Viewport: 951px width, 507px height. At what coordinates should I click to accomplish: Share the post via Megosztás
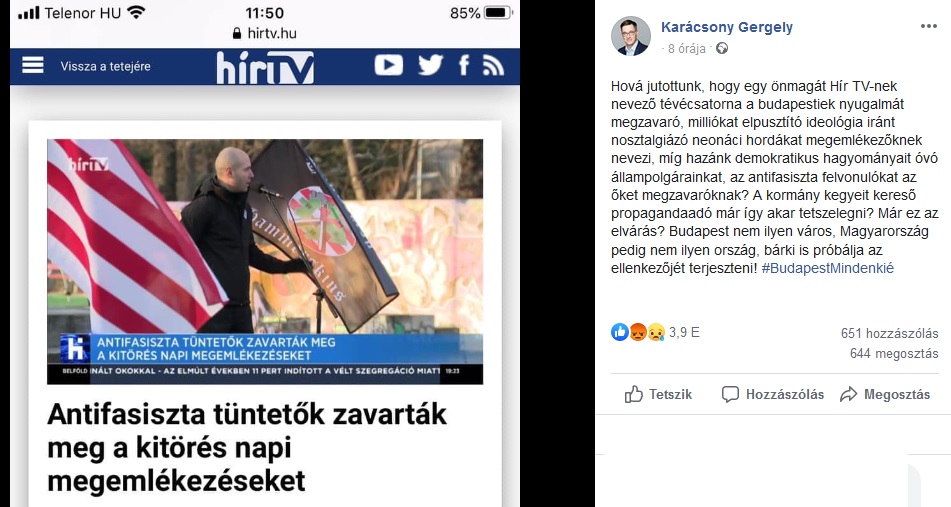885,394
